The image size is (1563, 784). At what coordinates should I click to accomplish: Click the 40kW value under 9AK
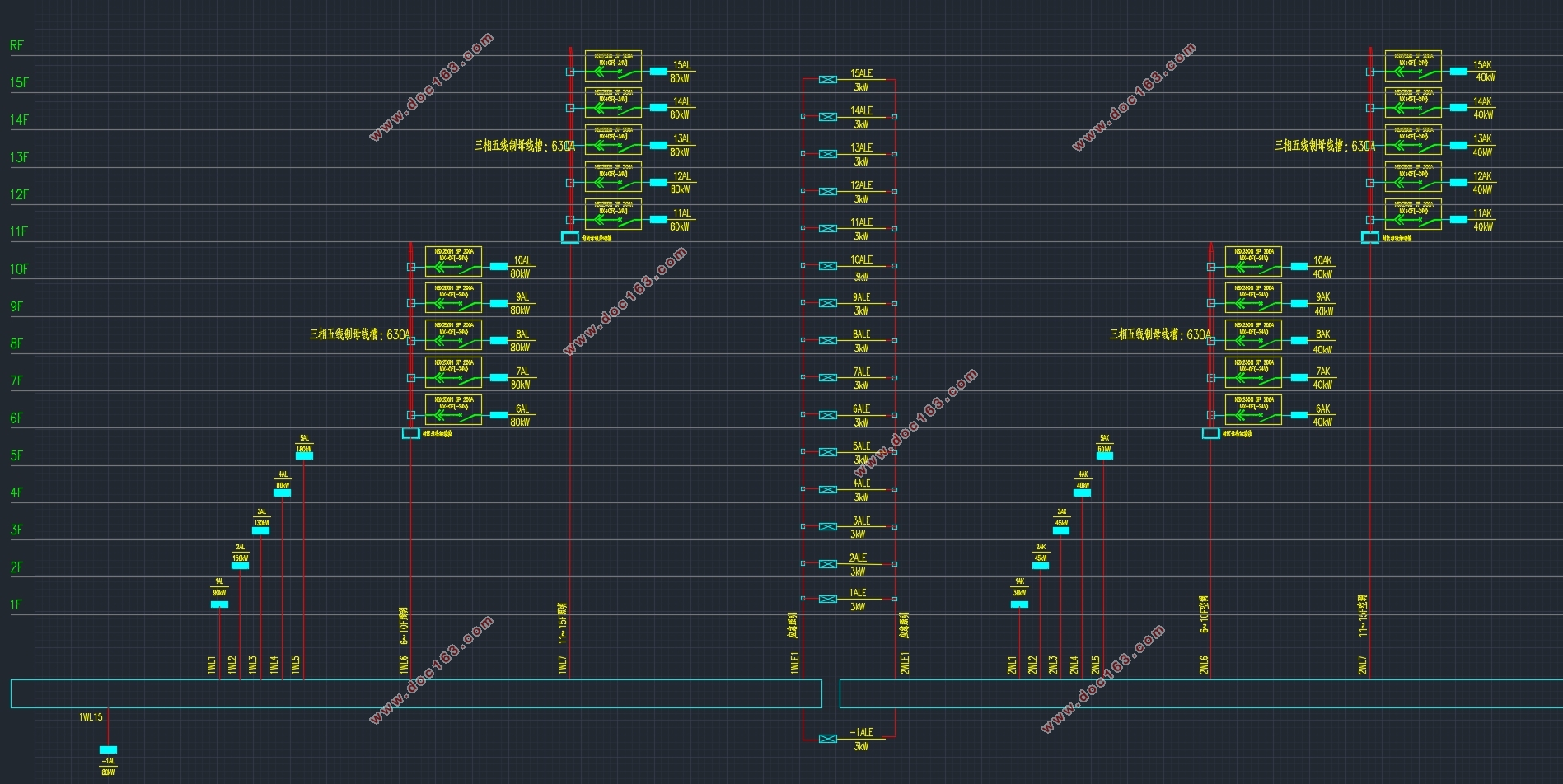point(1324,310)
